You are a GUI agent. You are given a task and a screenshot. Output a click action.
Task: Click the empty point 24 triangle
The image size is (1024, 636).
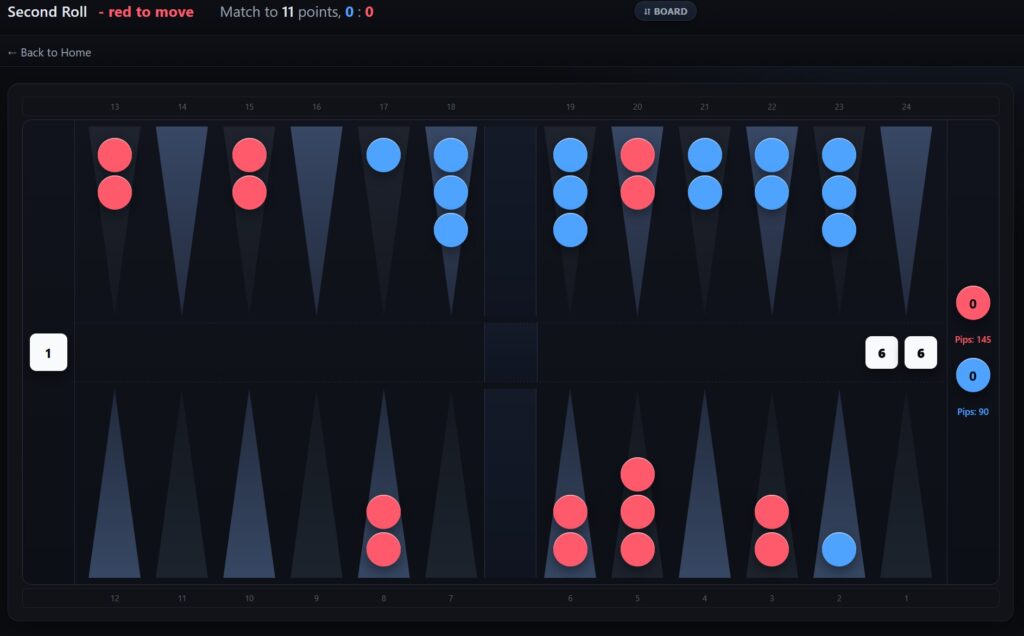click(x=906, y=200)
